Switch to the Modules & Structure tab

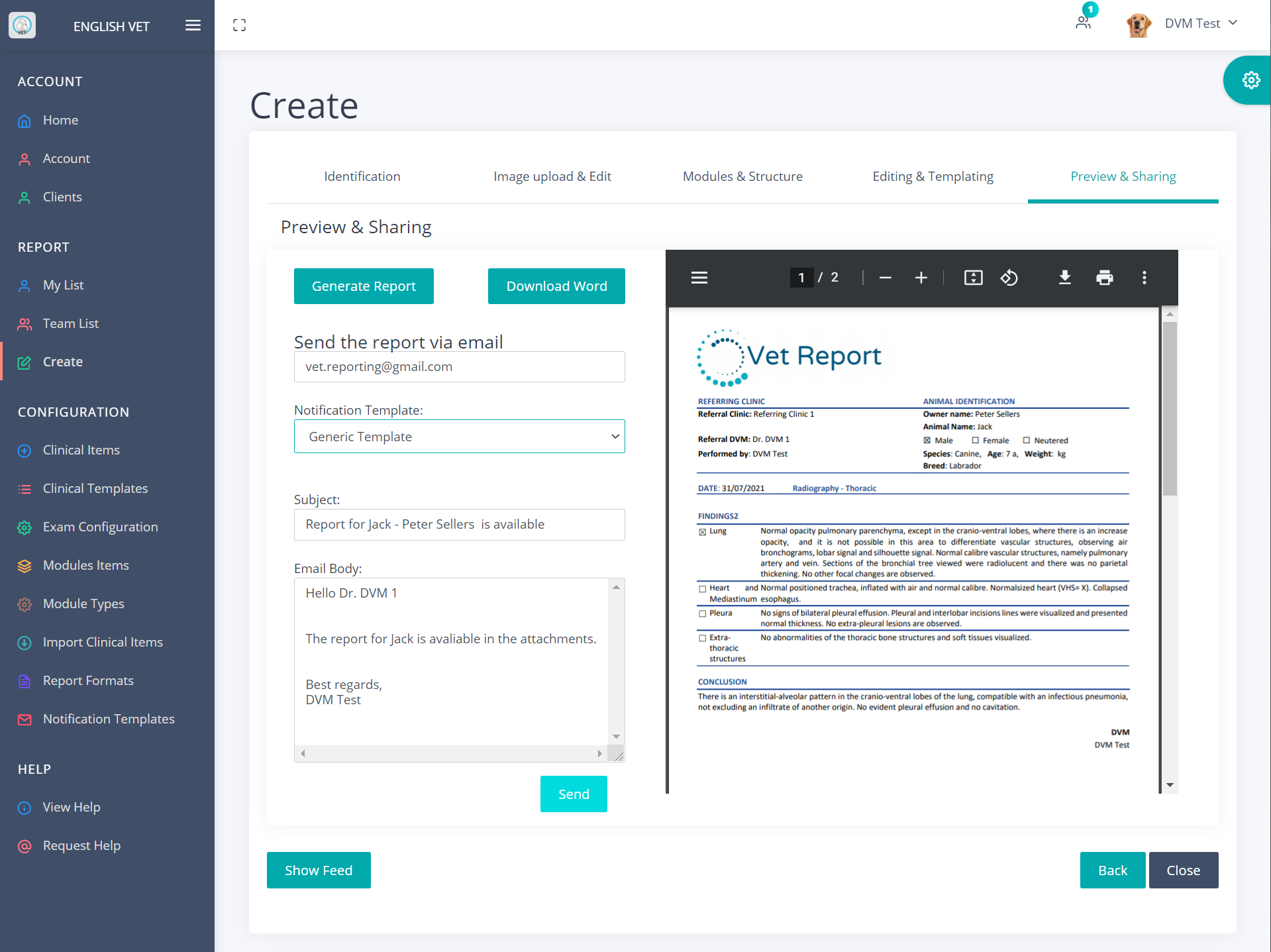[x=742, y=176]
